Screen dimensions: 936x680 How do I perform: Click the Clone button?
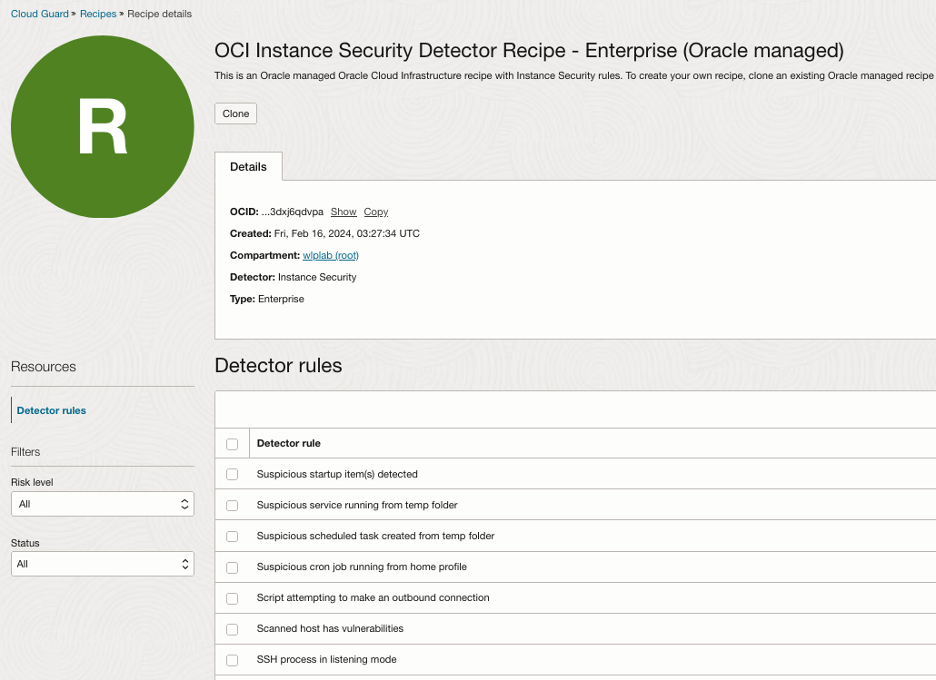pos(235,113)
